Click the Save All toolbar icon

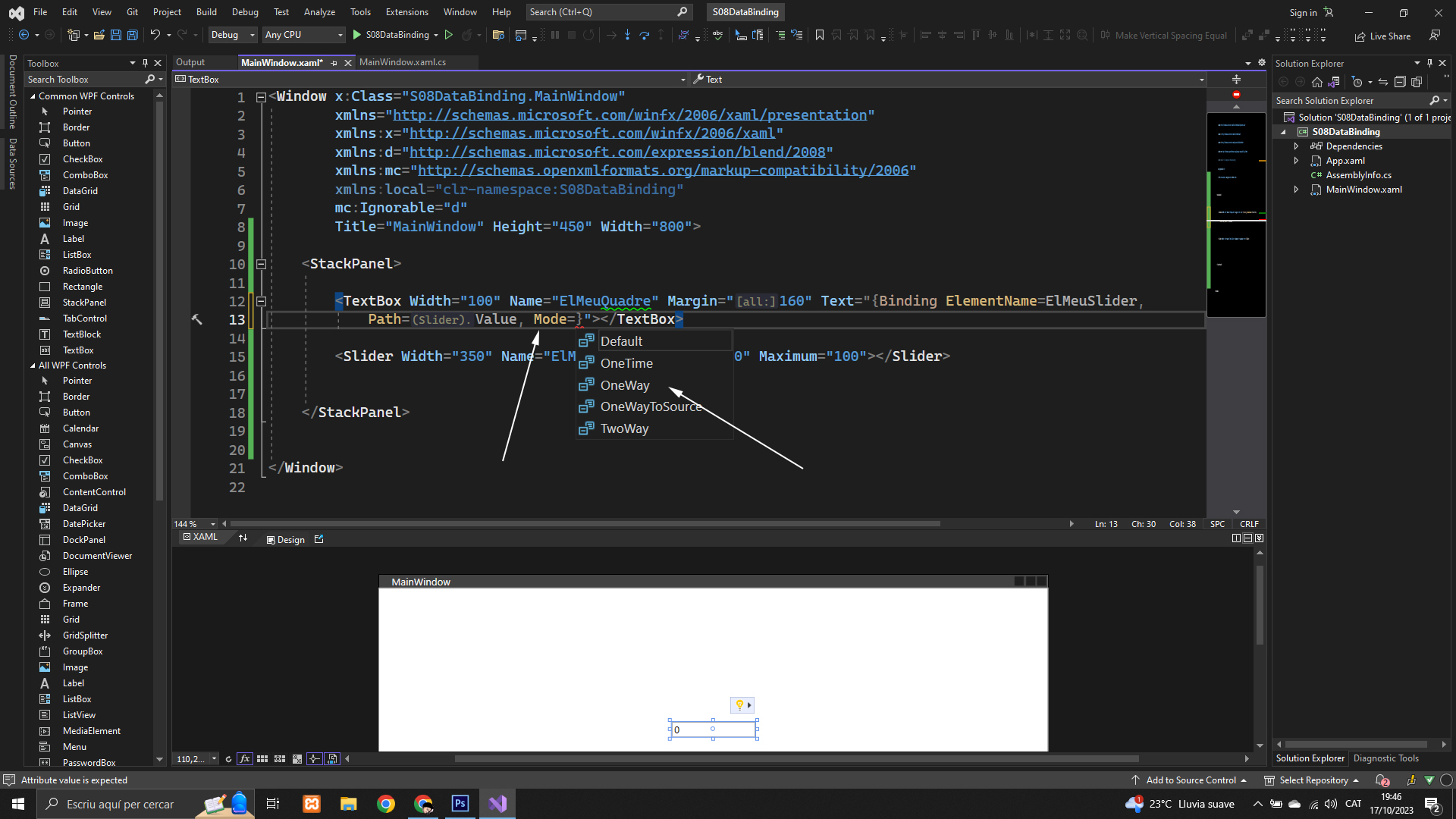[133, 35]
